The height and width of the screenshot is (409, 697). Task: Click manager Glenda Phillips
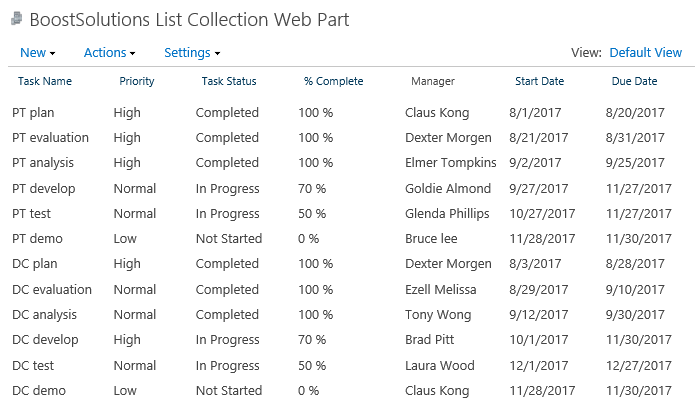tap(447, 214)
